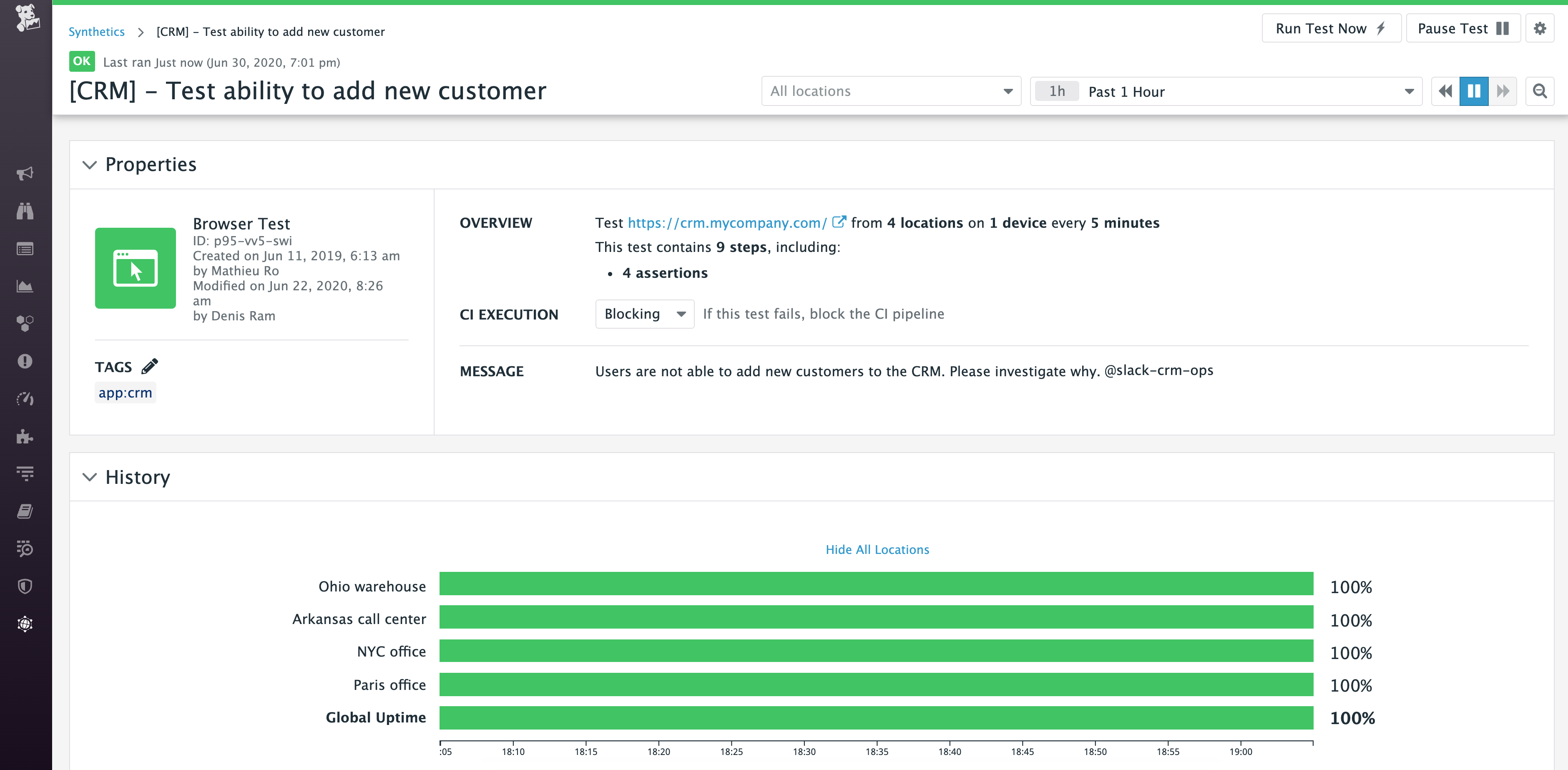Open the test settings gear icon
The image size is (1568, 770).
1540,28
